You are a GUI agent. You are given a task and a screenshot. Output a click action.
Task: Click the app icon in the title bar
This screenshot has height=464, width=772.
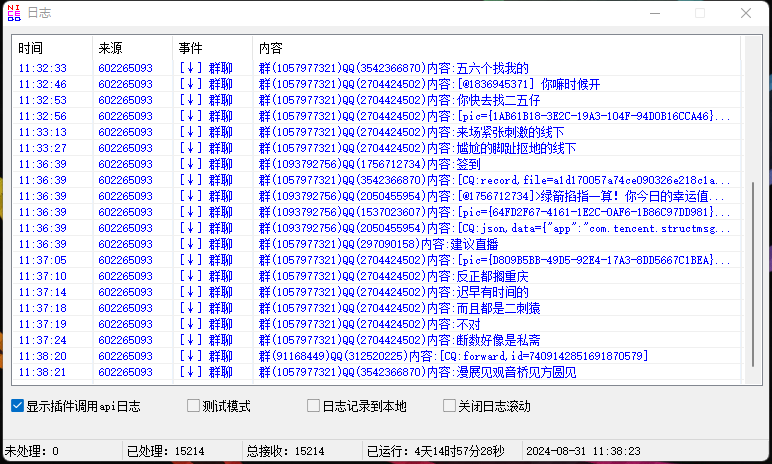[14, 14]
